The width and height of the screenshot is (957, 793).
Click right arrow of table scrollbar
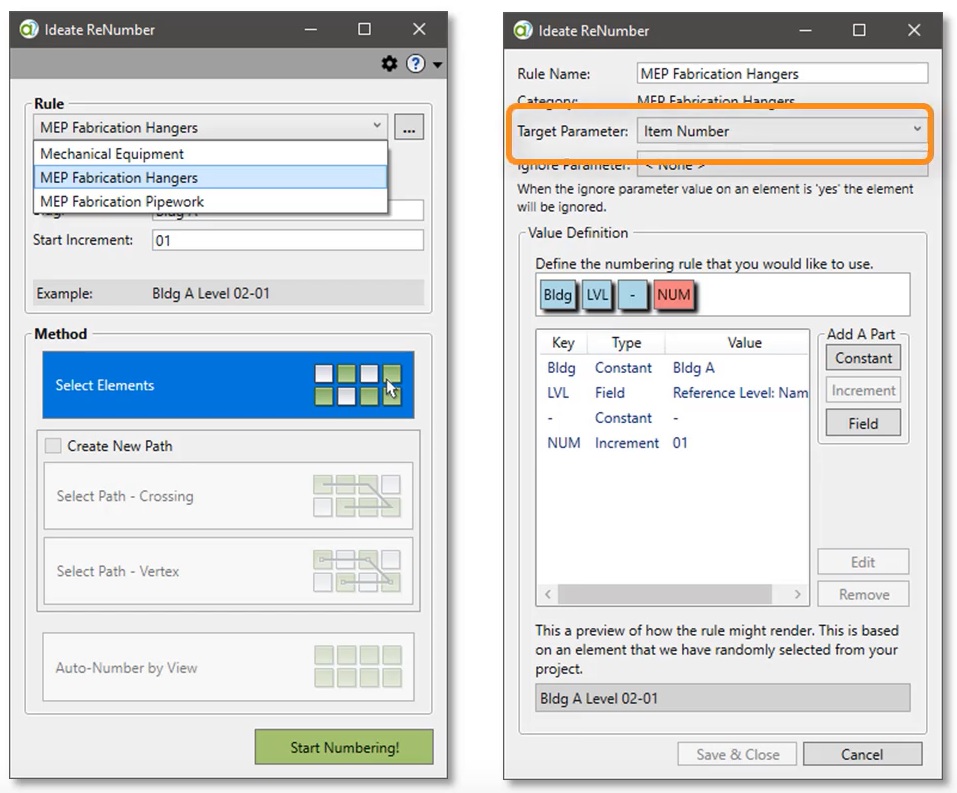[x=797, y=594]
